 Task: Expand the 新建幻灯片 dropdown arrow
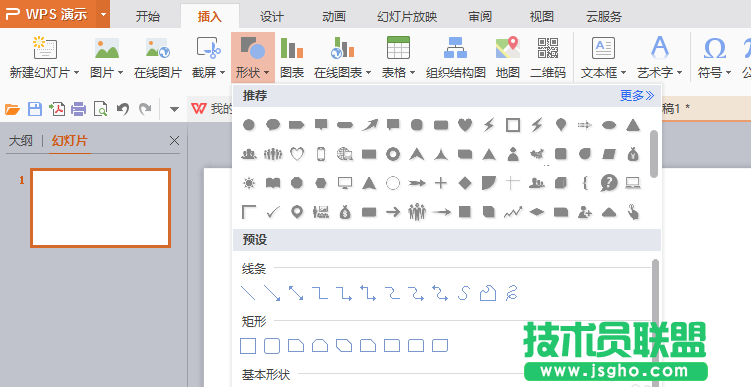[76, 73]
